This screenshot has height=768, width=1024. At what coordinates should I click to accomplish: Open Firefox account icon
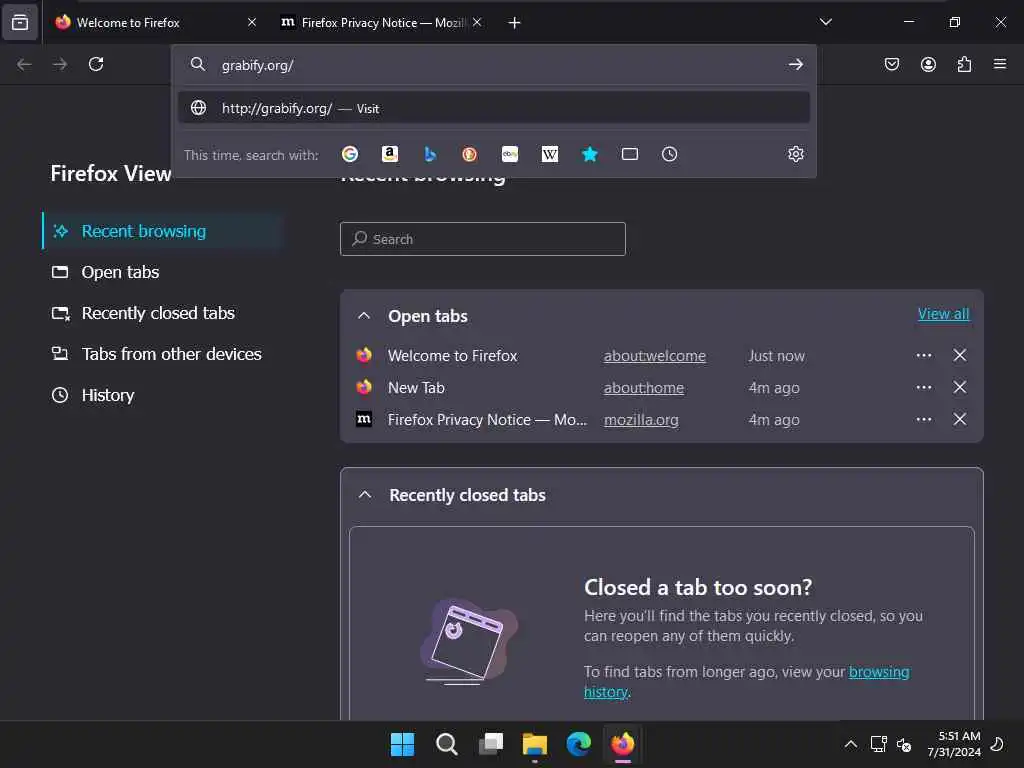tap(928, 64)
